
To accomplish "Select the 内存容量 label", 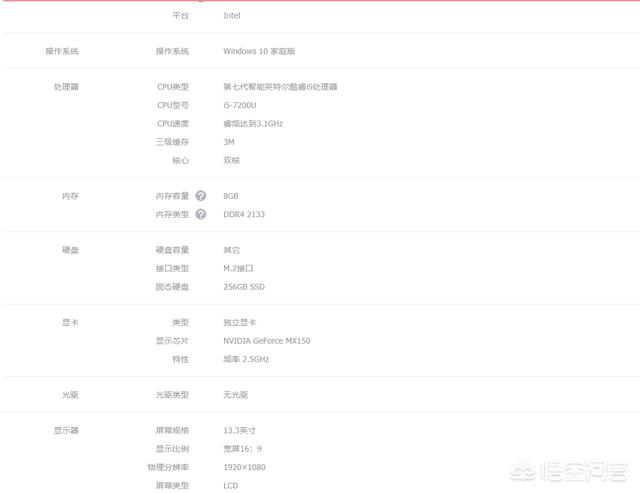I will tap(172, 196).
